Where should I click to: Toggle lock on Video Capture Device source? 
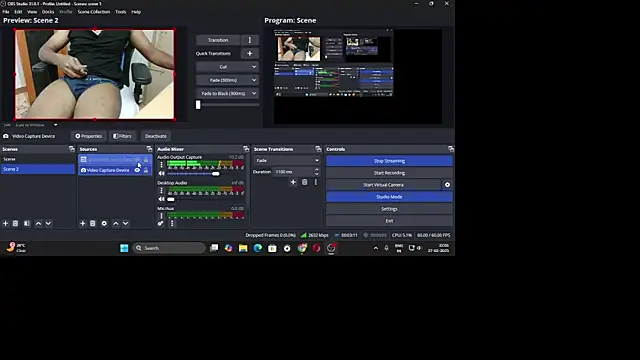[x=146, y=170]
